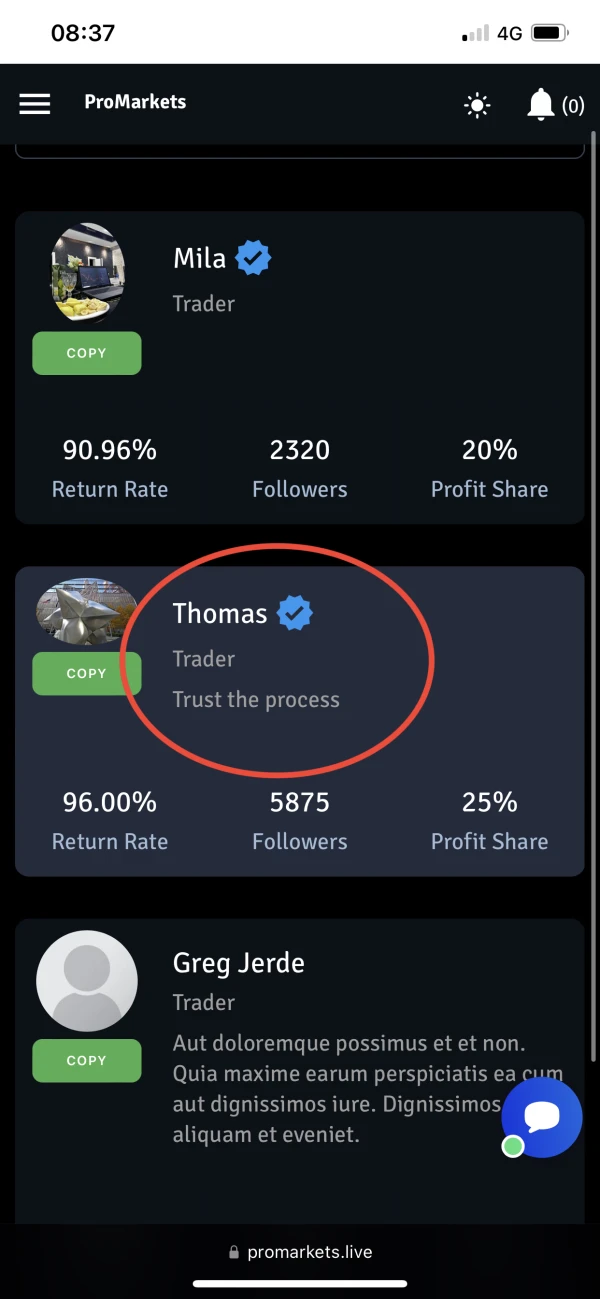Open the live chat bubble
600x1299 pixels.
[x=541, y=1117]
